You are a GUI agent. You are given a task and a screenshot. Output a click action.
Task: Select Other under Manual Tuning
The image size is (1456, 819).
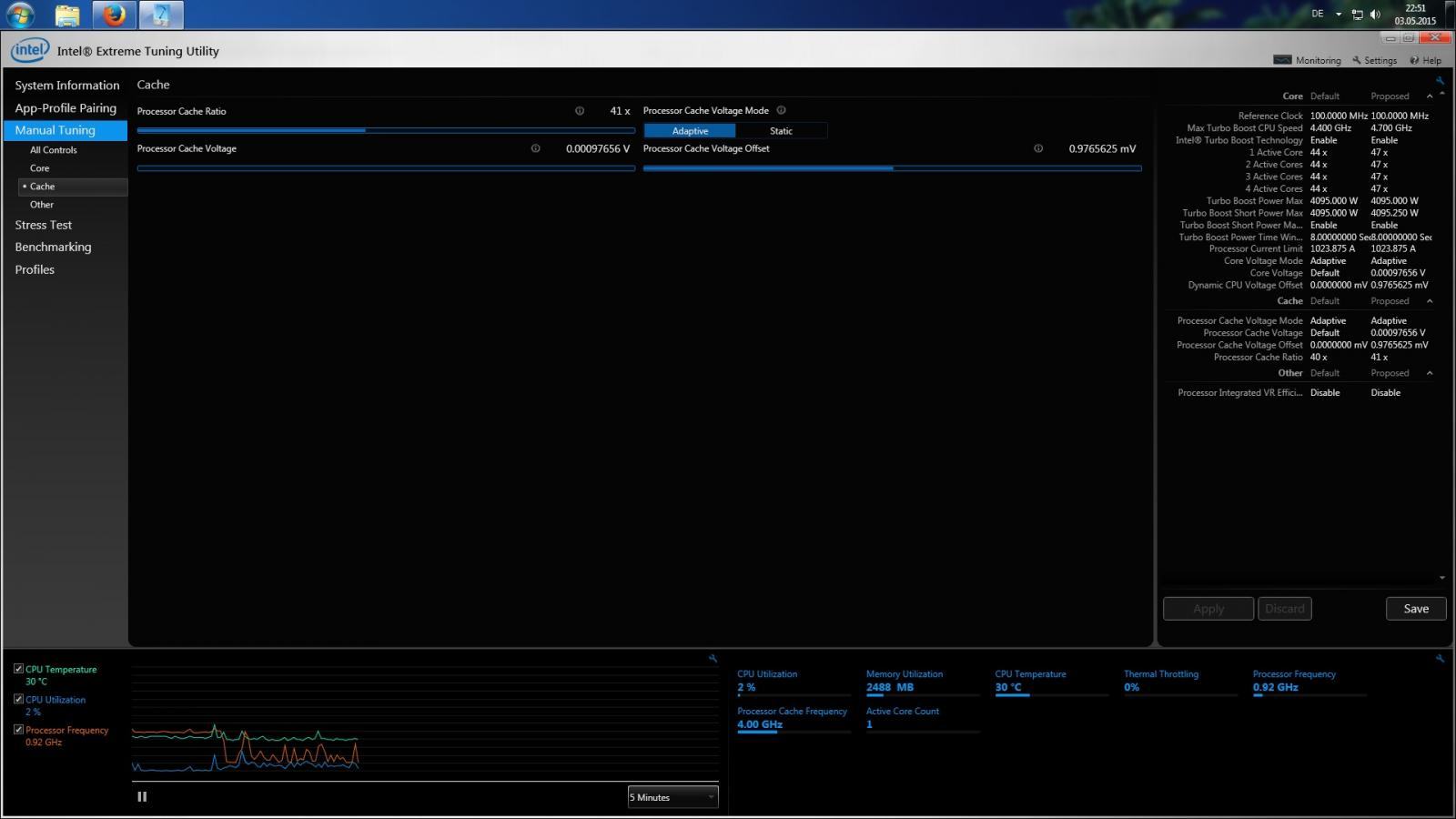(x=42, y=205)
